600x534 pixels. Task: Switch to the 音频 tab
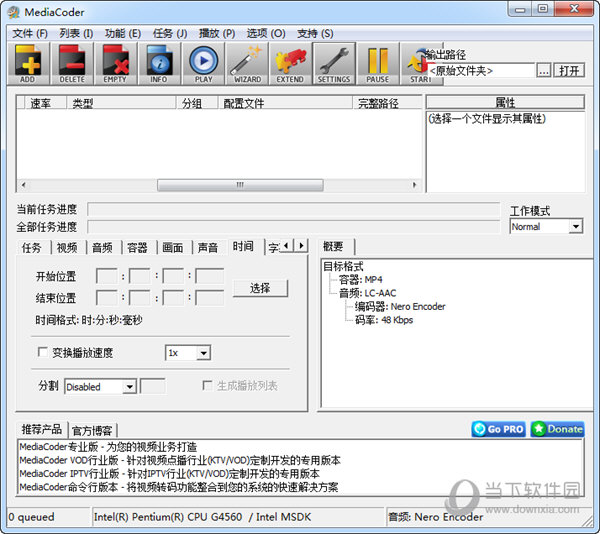pyautogui.click(x=102, y=248)
